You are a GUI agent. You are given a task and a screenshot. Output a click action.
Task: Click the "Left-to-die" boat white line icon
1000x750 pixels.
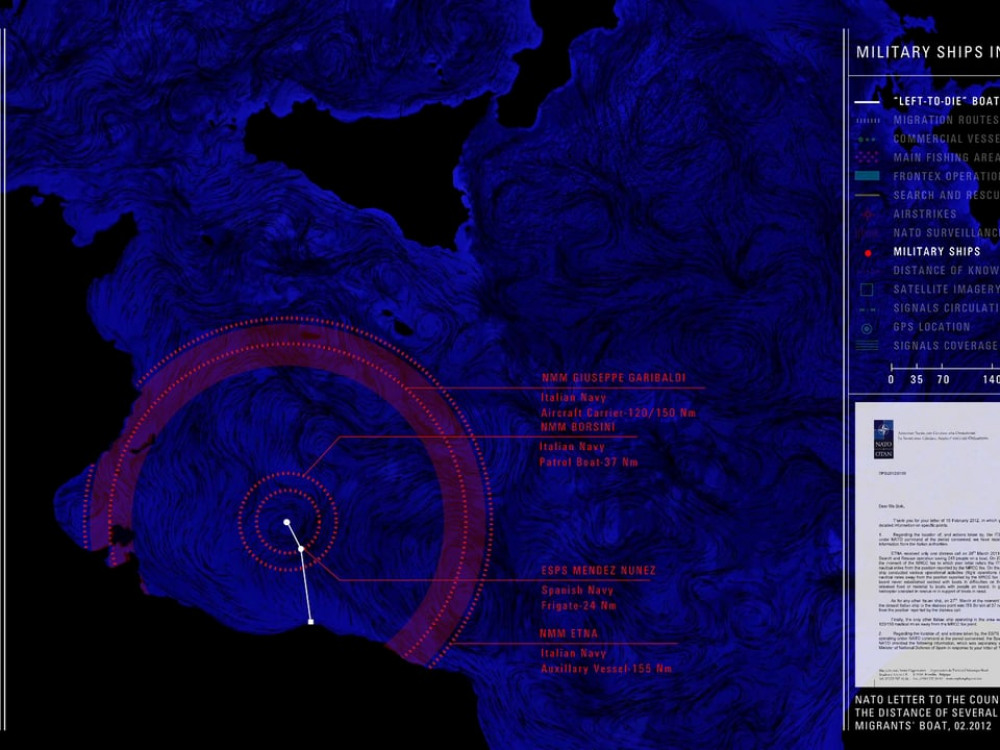point(867,101)
